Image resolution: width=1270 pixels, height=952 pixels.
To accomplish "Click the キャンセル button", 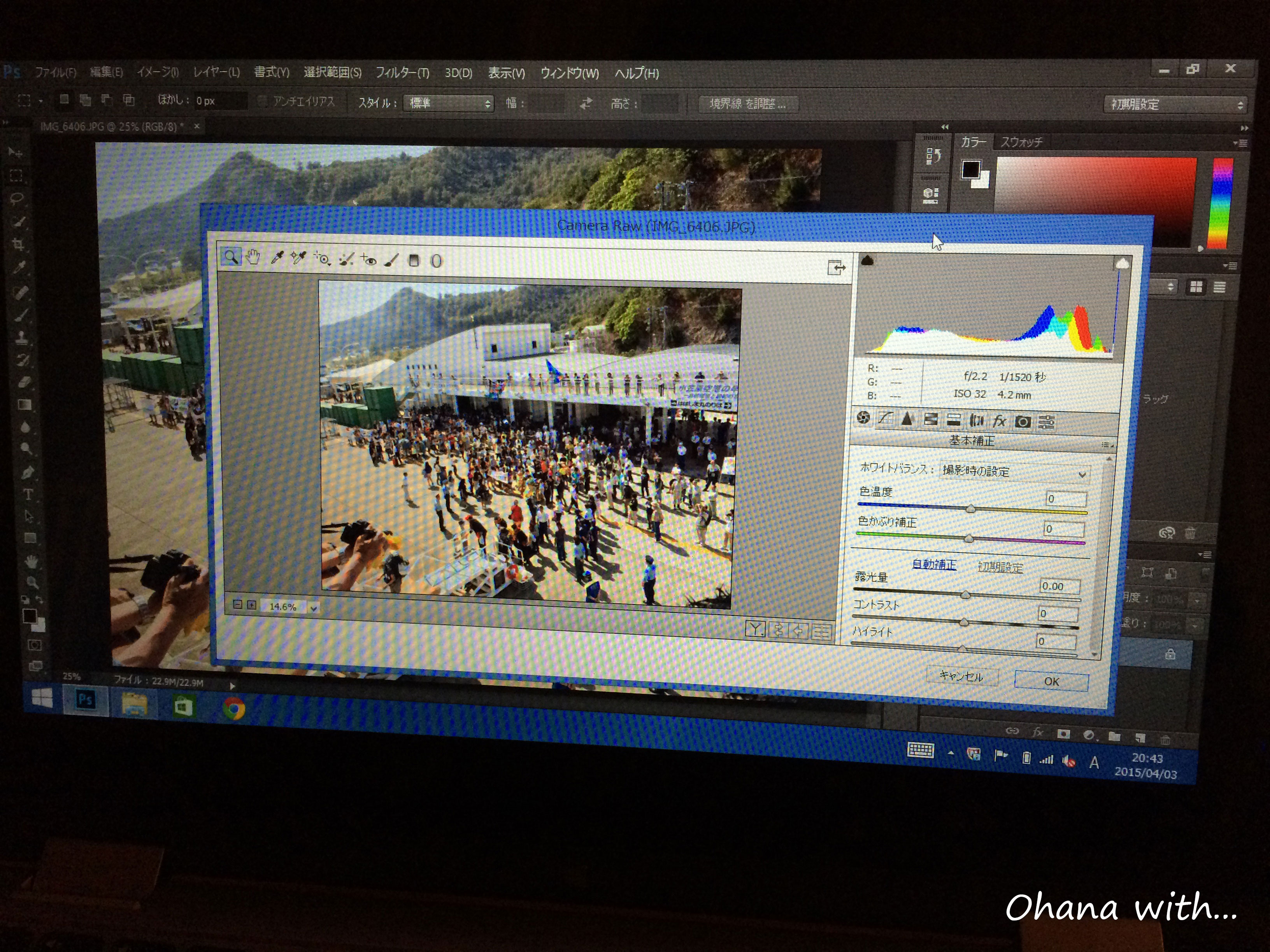I will point(962,676).
